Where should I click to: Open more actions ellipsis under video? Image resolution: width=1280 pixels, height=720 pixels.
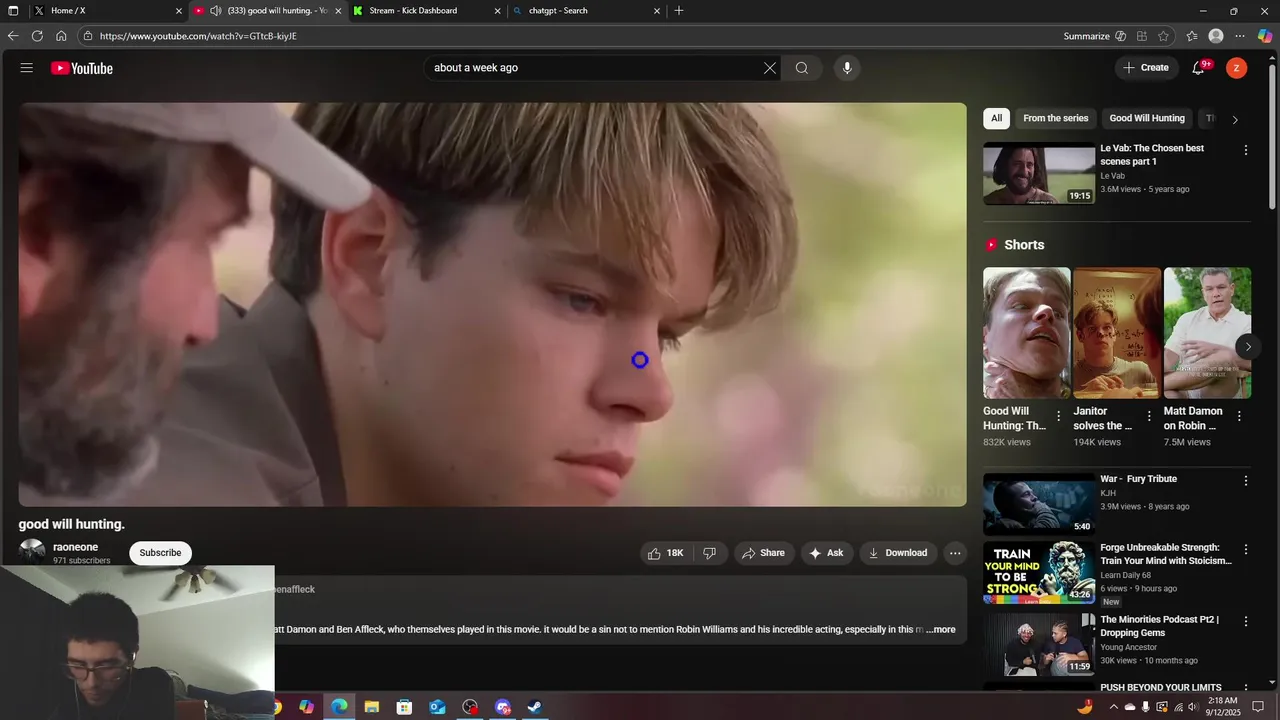955,553
